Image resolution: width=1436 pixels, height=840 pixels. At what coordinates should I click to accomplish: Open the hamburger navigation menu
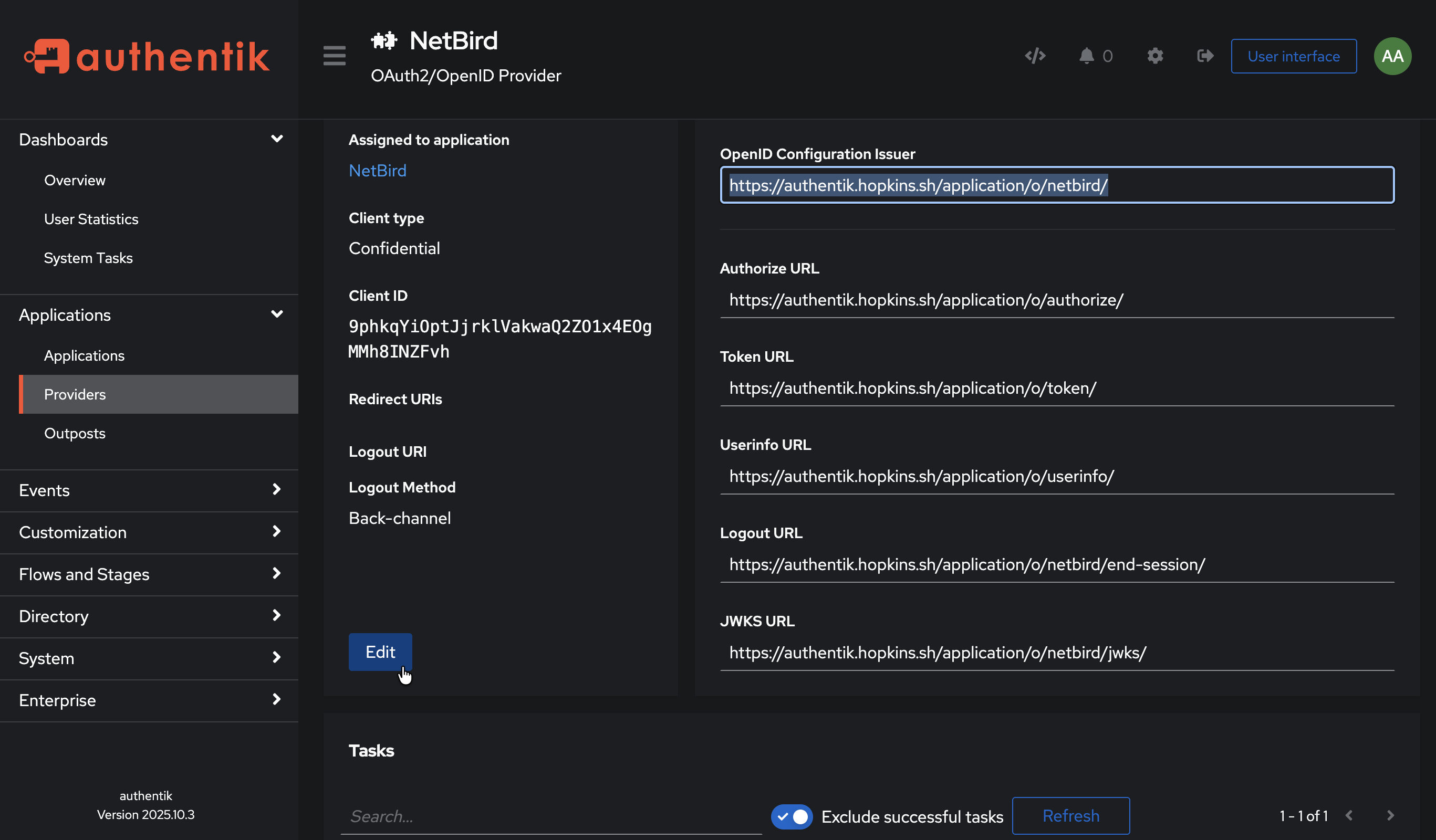click(335, 56)
